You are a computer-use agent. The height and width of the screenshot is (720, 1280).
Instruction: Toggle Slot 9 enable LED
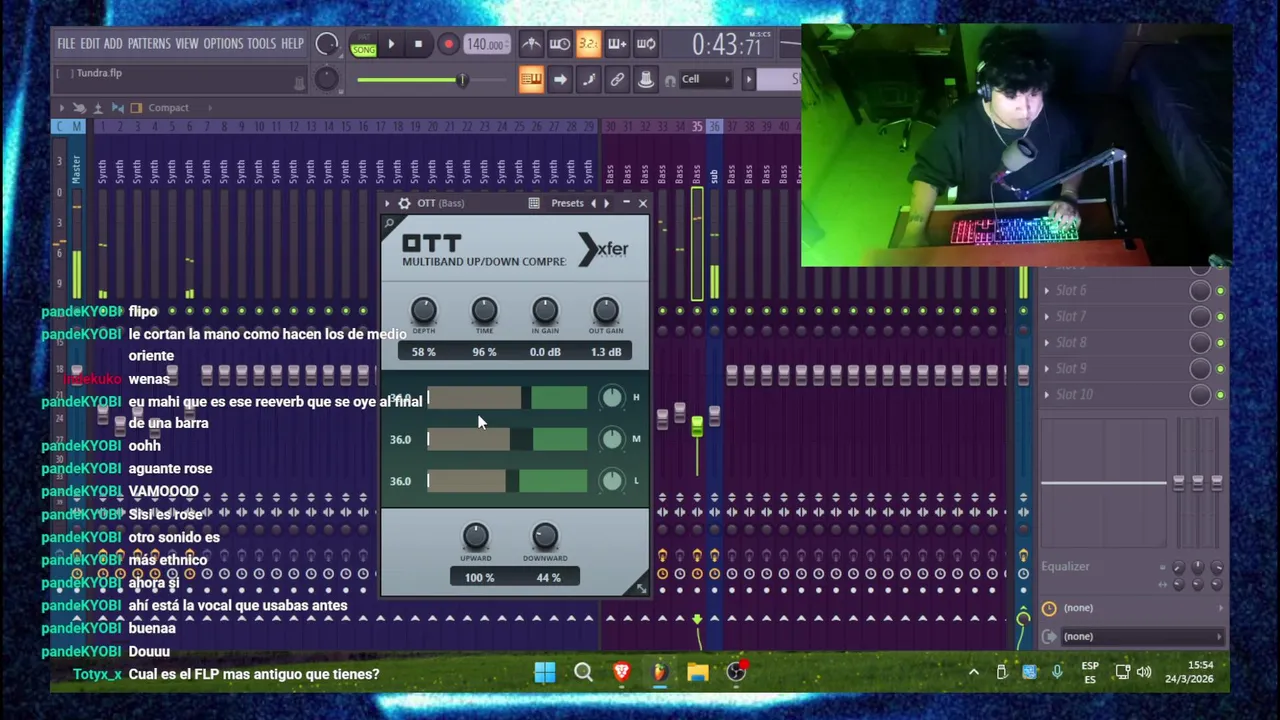1220,369
